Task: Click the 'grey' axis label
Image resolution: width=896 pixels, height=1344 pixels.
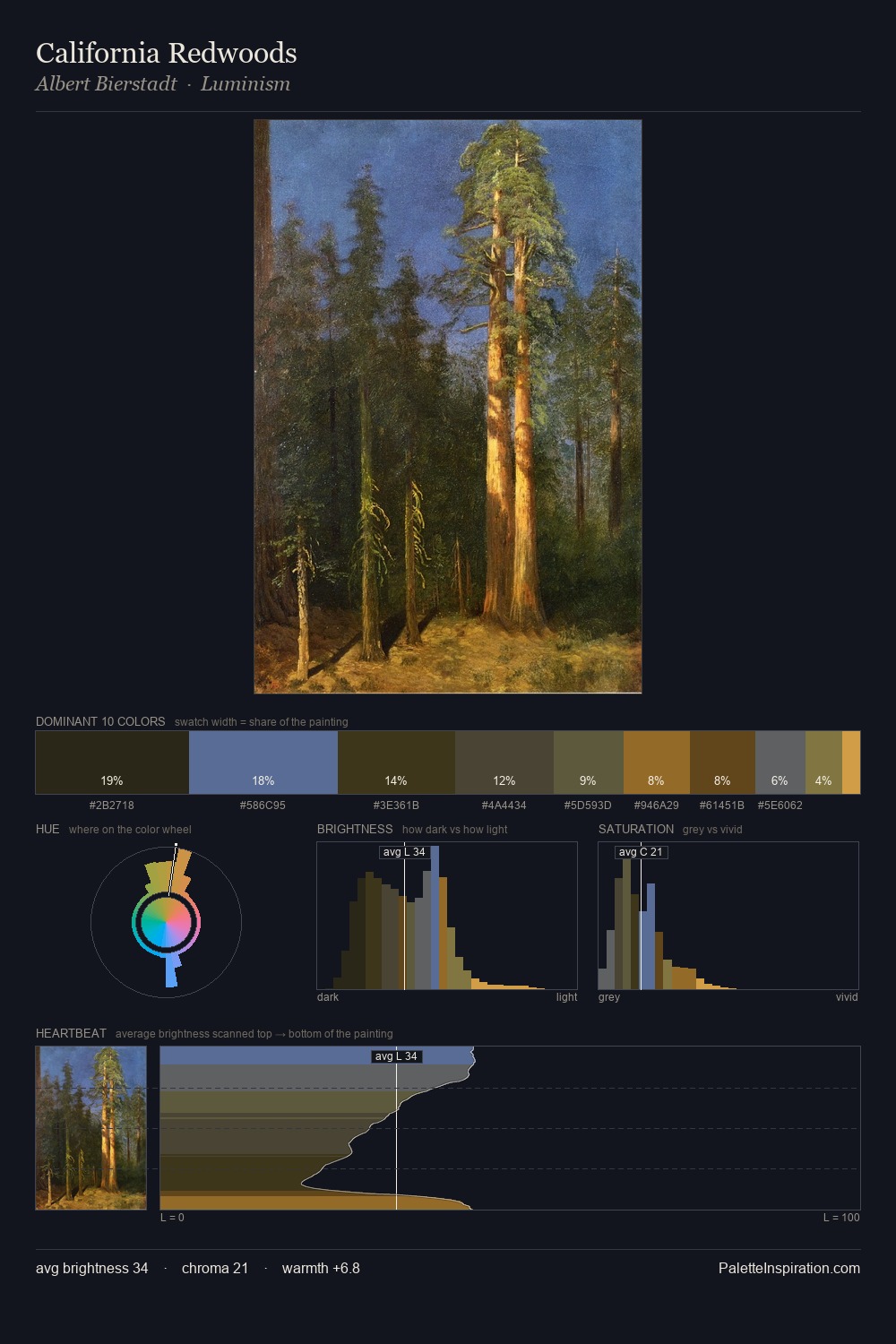Action: pyautogui.click(x=609, y=997)
